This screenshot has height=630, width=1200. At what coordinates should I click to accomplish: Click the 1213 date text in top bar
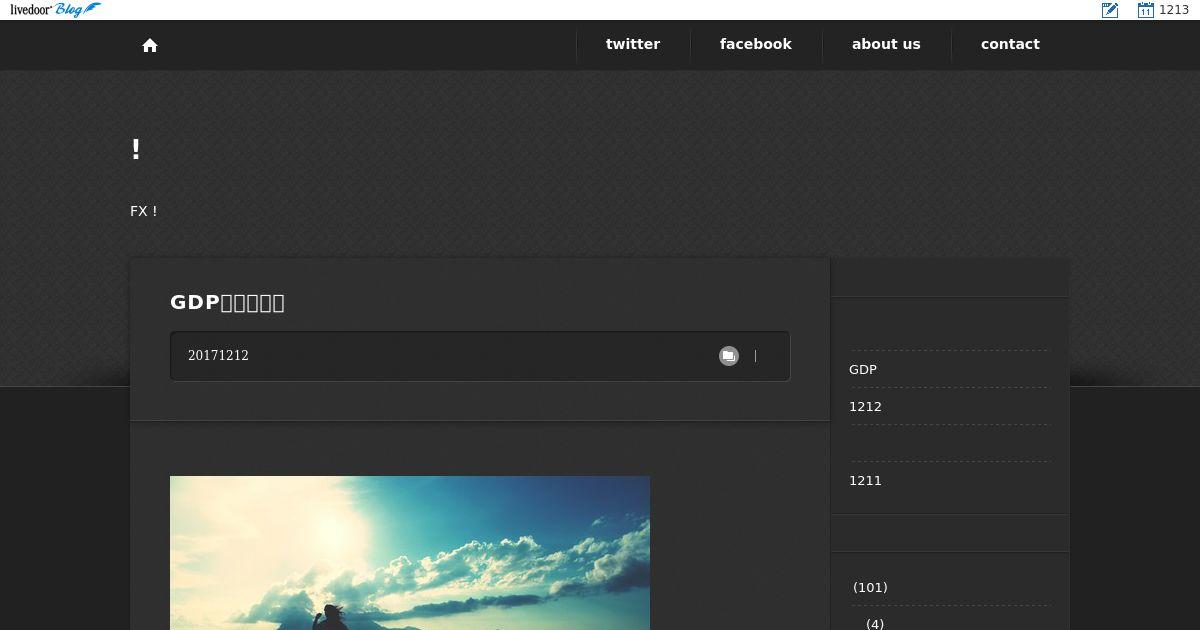pos(1174,10)
